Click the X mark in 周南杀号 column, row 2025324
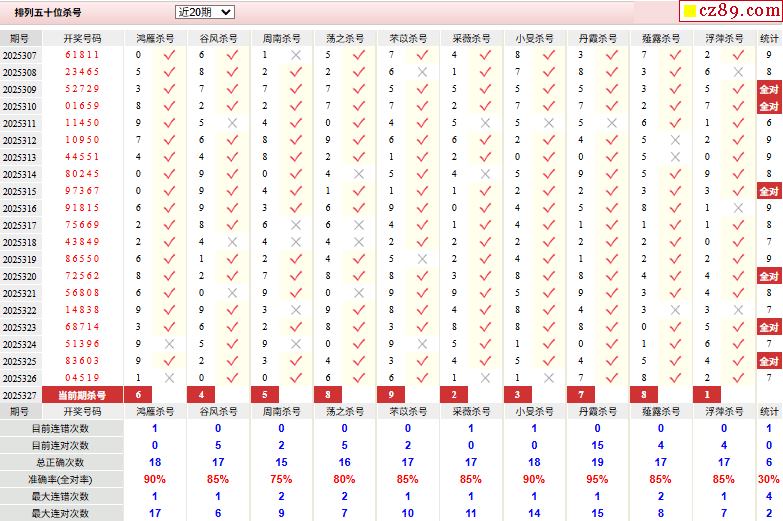This screenshot has width=783, height=521. [296, 344]
